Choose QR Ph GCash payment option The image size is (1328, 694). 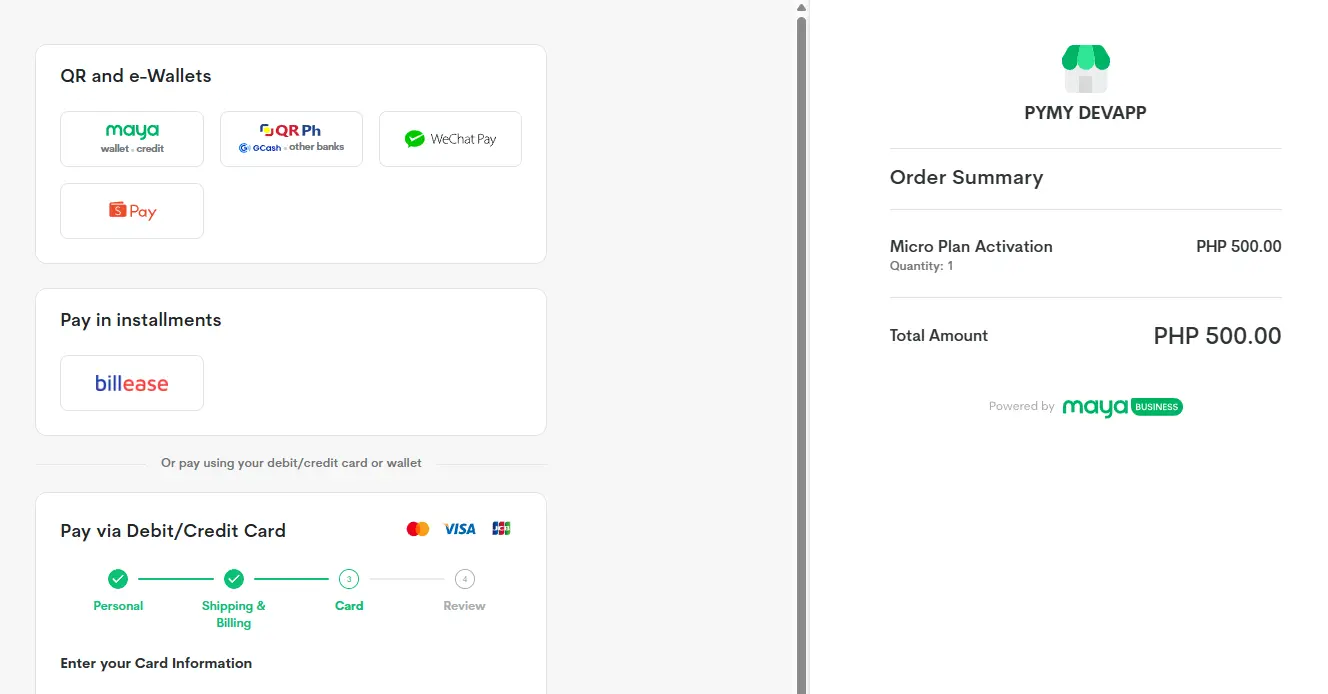(x=291, y=139)
